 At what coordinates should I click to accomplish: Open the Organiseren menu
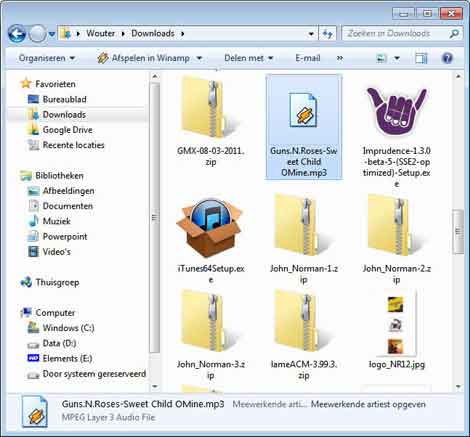tap(46, 58)
